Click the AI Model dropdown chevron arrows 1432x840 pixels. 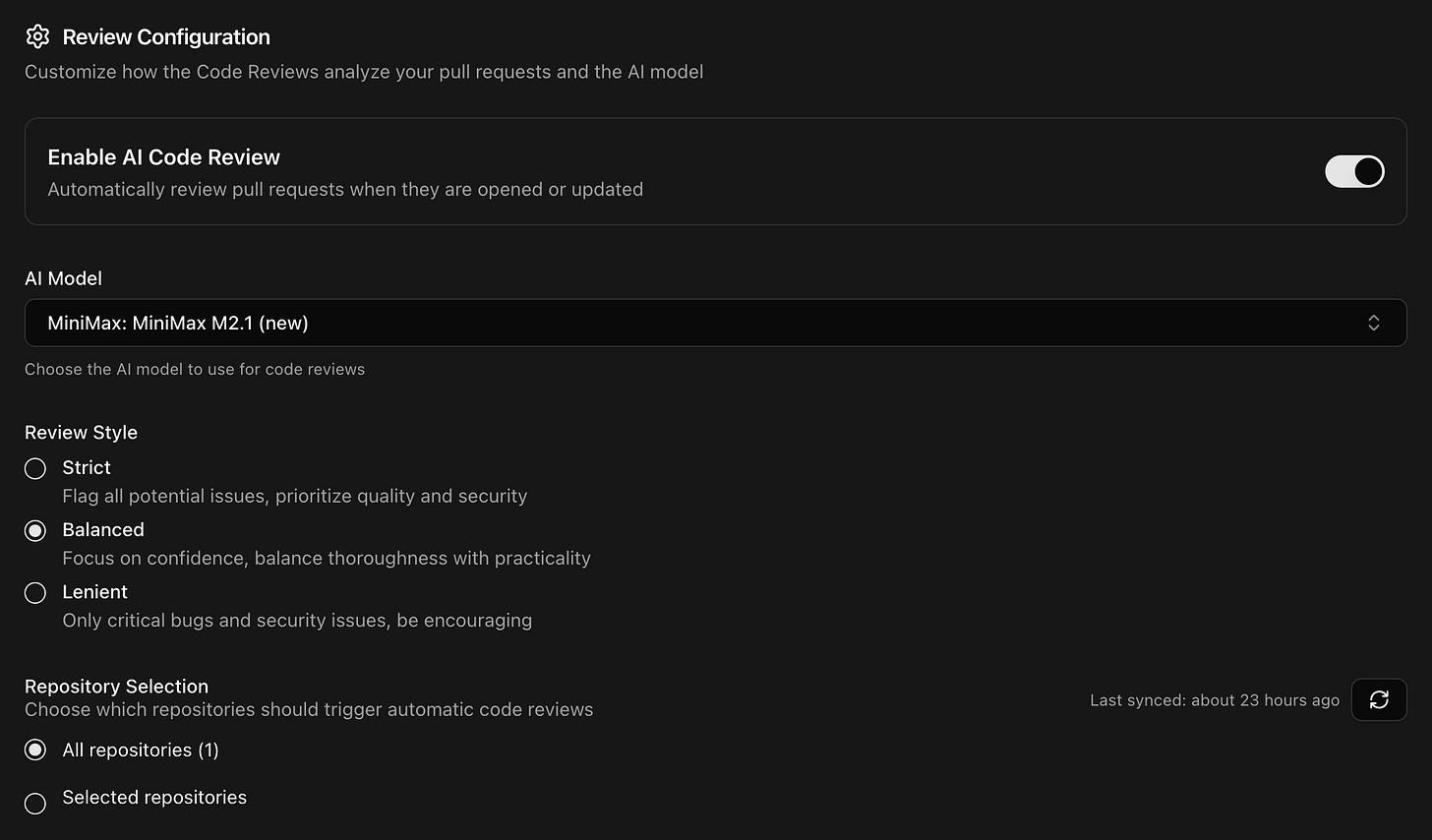(x=1373, y=323)
